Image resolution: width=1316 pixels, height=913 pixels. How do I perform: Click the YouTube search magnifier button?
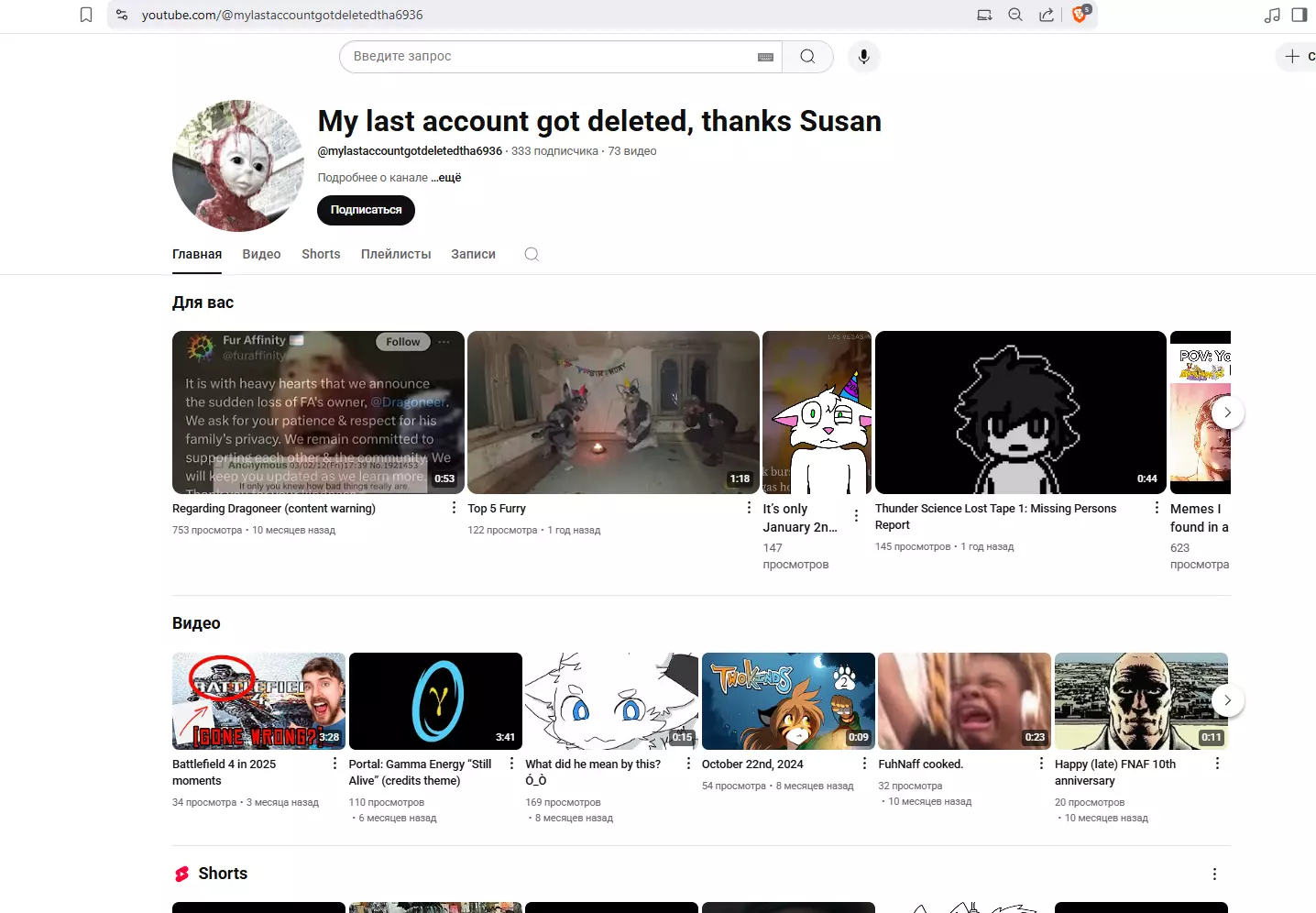coord(807,57)
